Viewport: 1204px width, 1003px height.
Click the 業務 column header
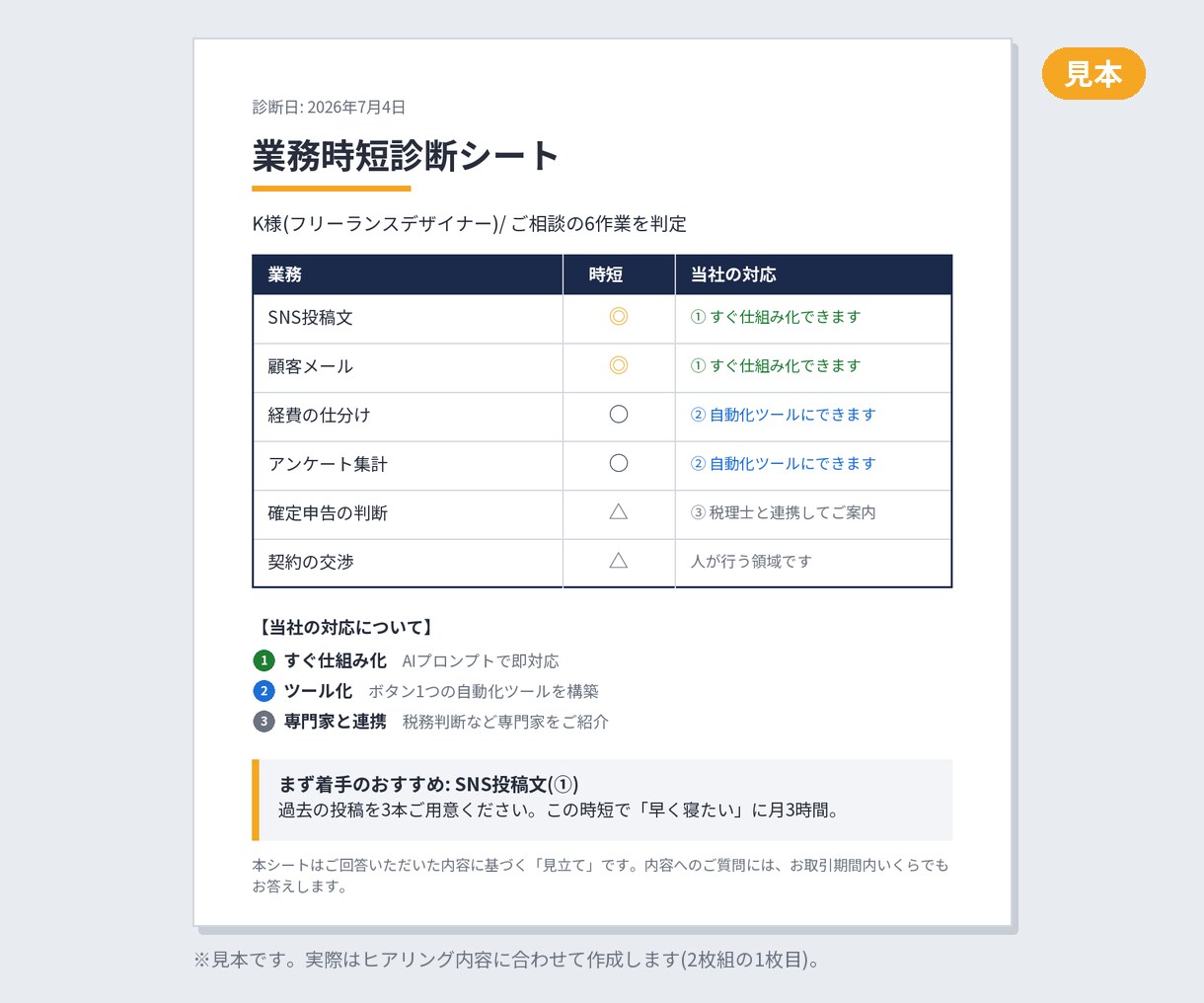pyautogui.click(x=408, y=274)
